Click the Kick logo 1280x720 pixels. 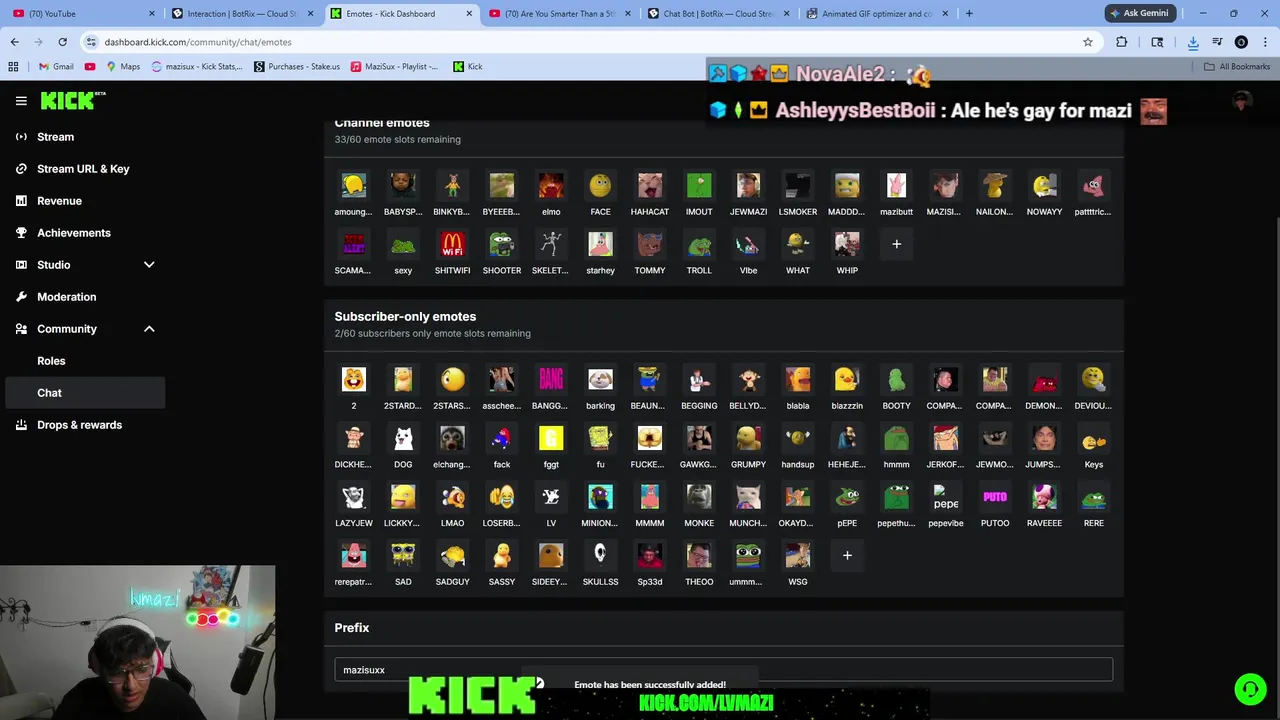[x=73, y=100]
